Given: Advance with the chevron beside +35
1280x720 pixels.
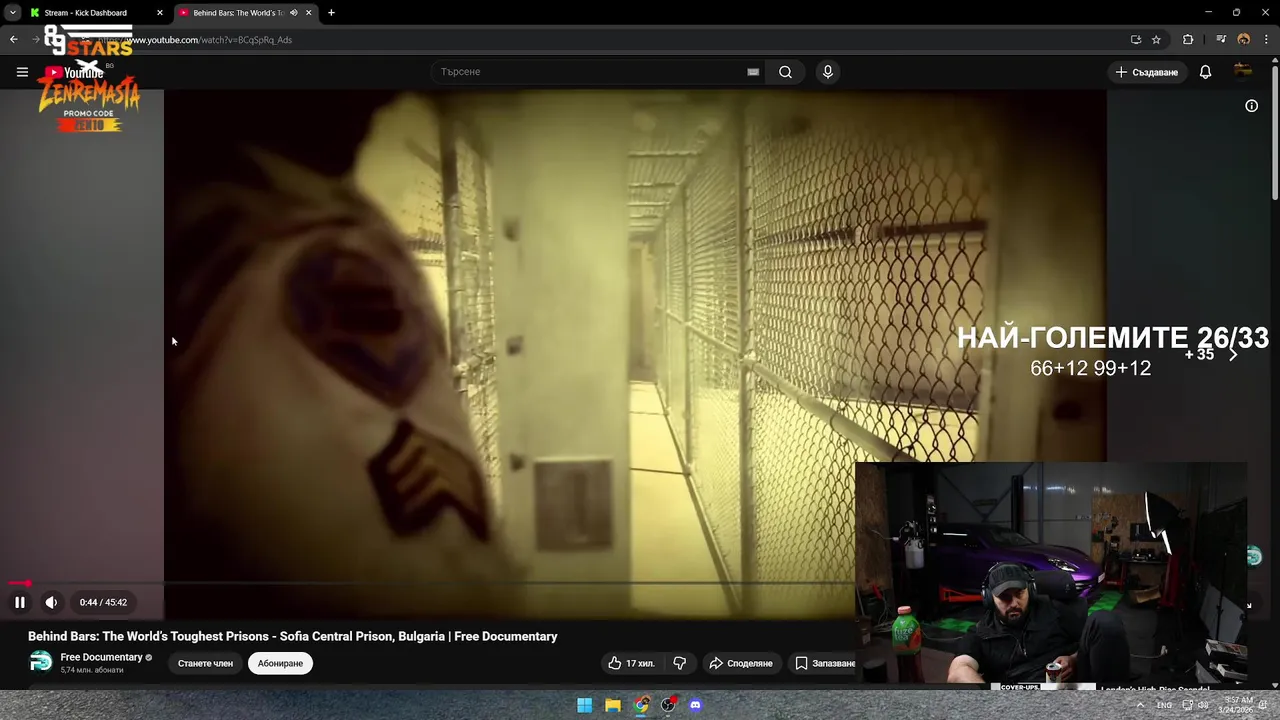Looking at the screenshot, I should click(1233, 354).
